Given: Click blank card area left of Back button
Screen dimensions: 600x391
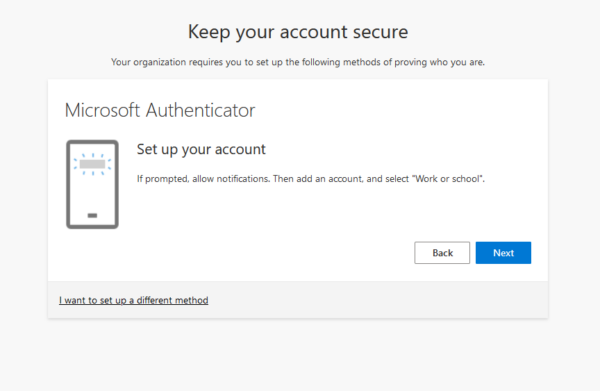Looking at the screenshot, I should 268,253.
